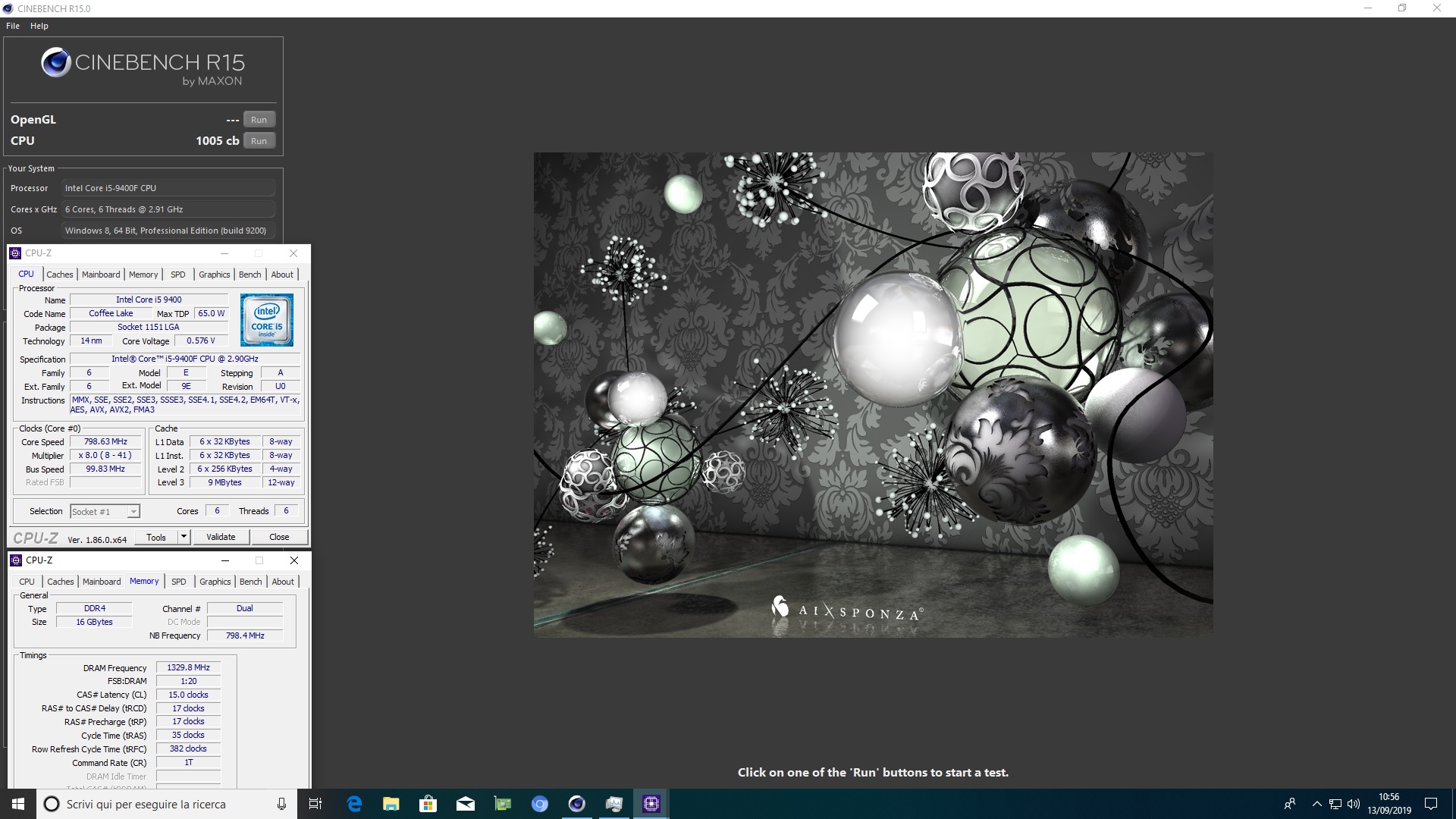
Task: Click the Core Voltage value 0.576 V
Action: [x=201, y=340]
